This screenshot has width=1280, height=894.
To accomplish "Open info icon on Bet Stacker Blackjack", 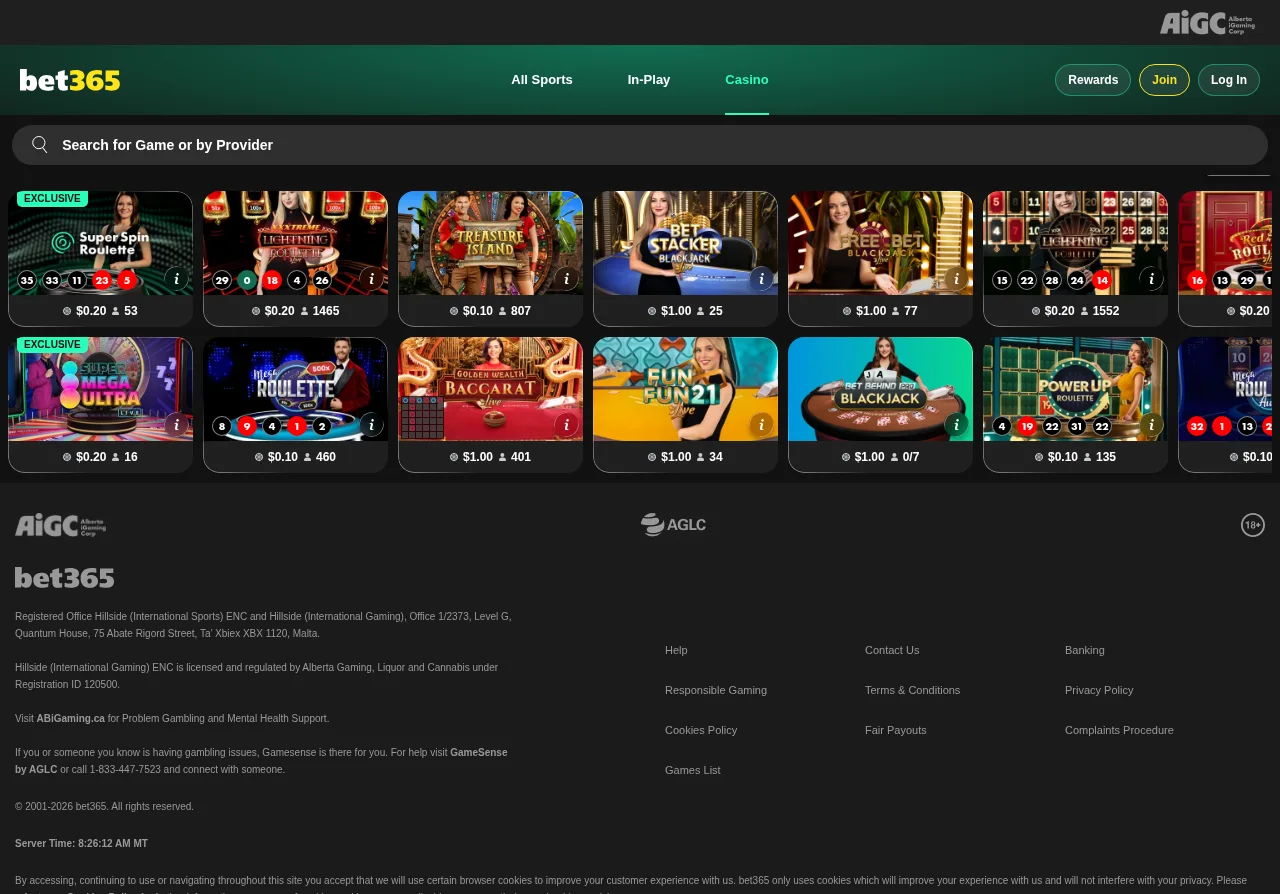I will click(762, 279).
